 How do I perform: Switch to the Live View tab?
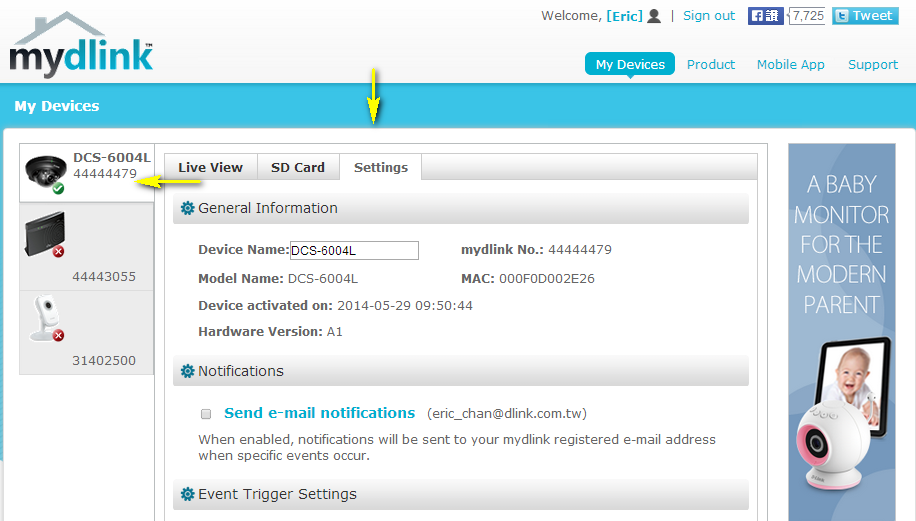pos(210,168)
